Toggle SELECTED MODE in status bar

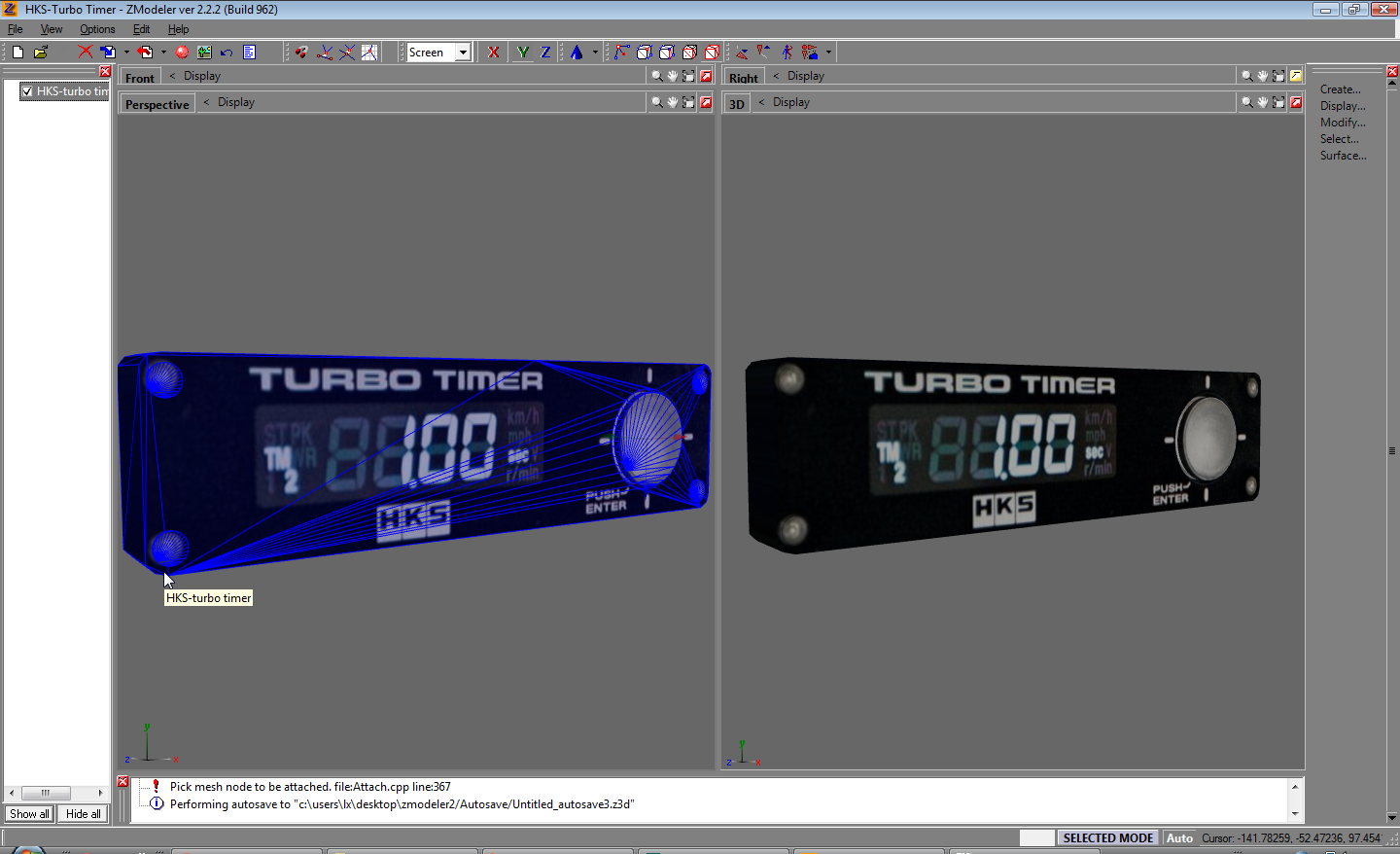pos(1107,838)
